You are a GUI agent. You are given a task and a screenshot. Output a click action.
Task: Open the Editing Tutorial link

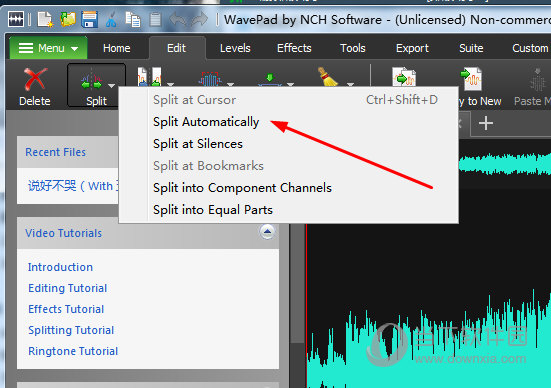pyautogui.click(x=67, y=288)
